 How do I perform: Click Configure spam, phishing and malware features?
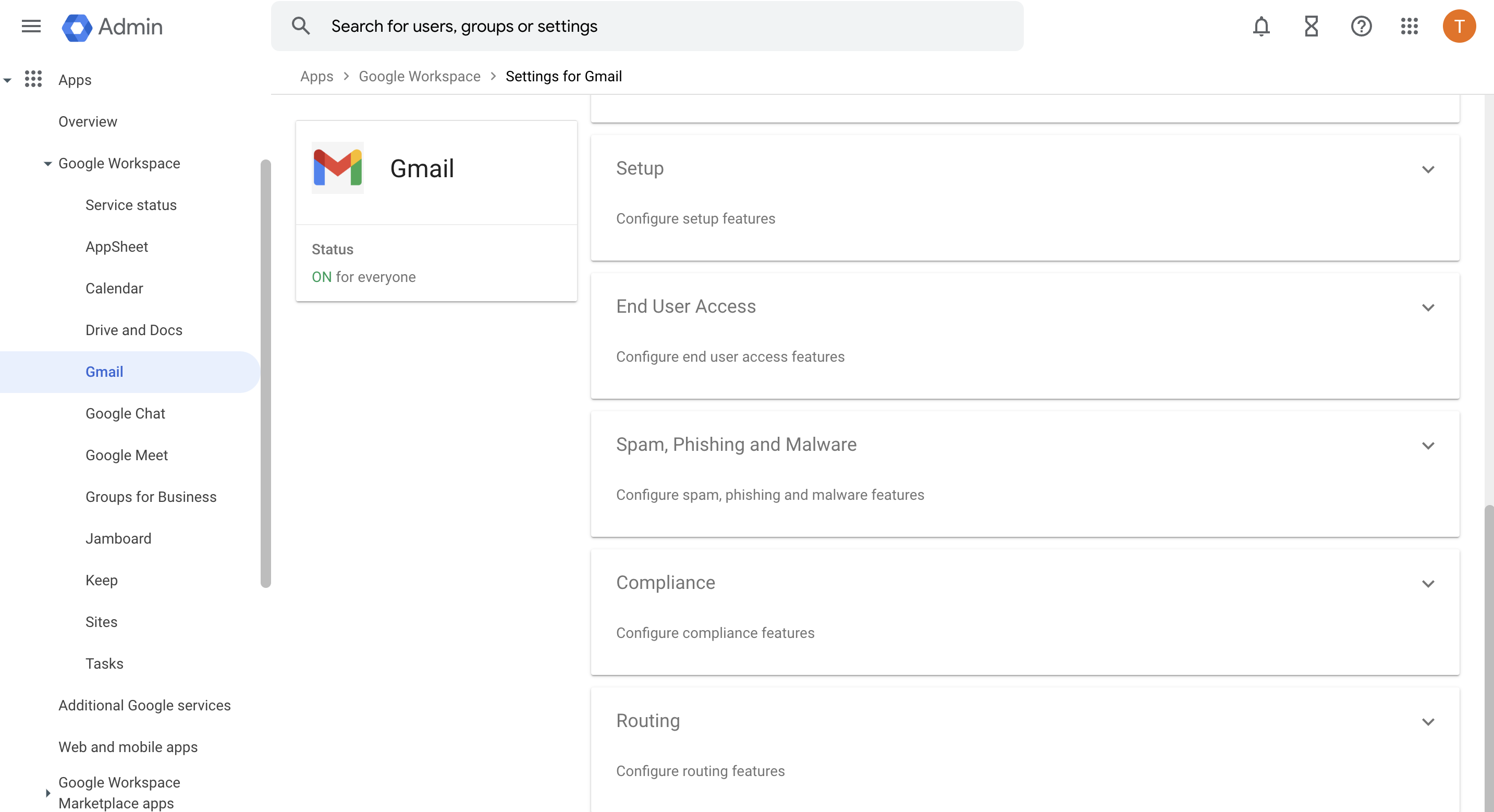tap(769, 495)
